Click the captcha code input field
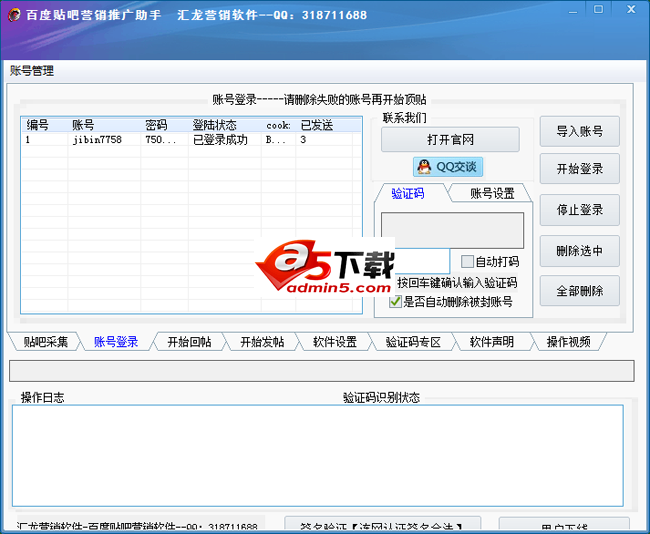 422,261
